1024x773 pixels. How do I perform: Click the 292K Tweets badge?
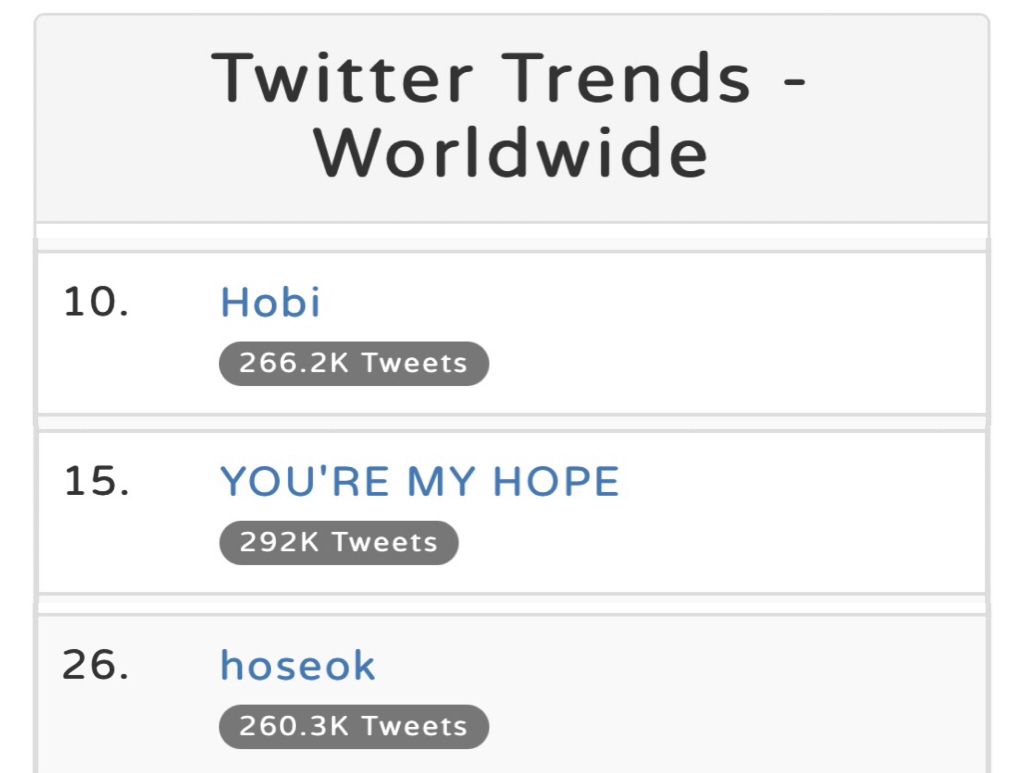(339, 543)
